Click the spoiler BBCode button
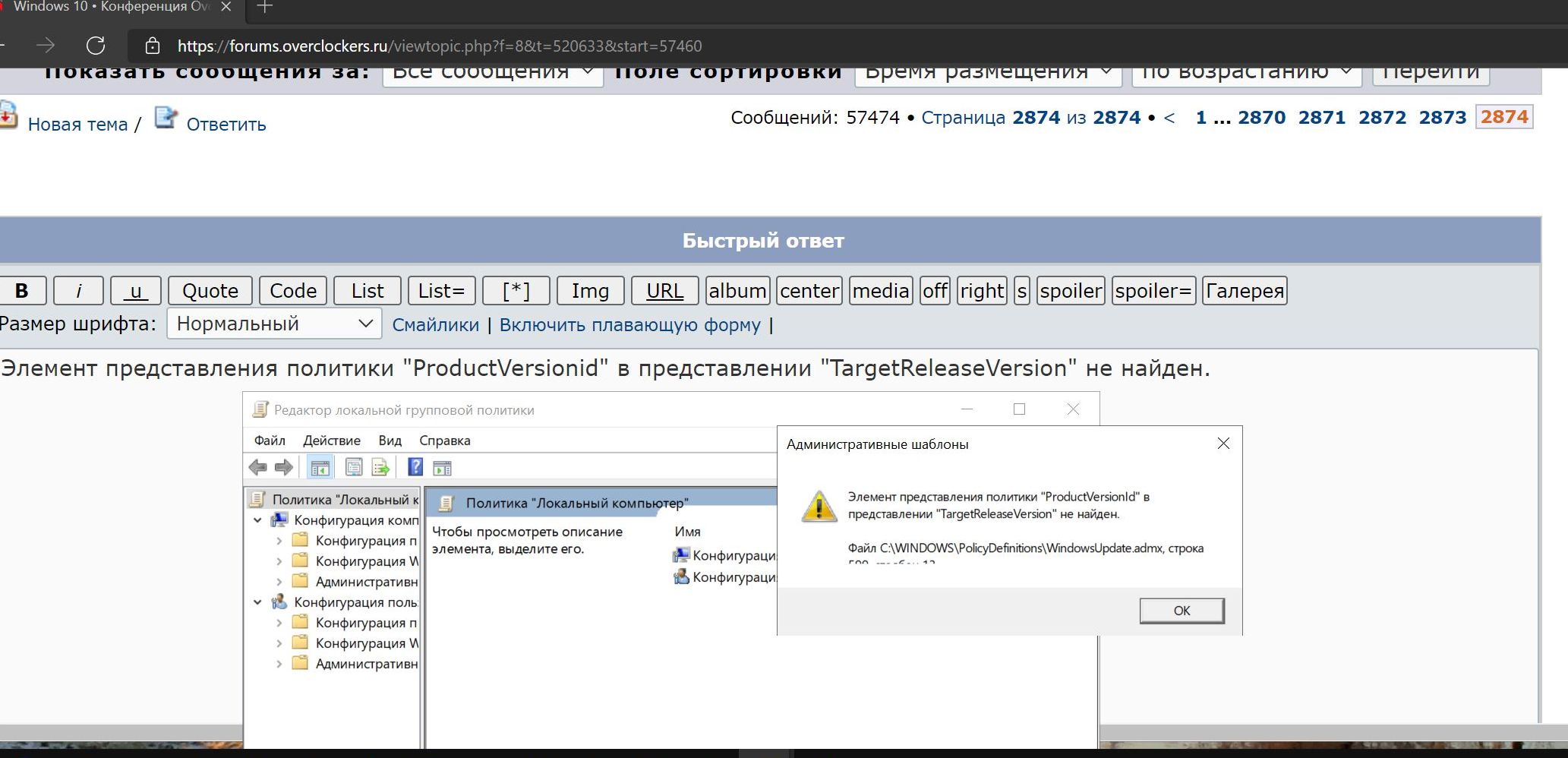 coord(1071,291)
